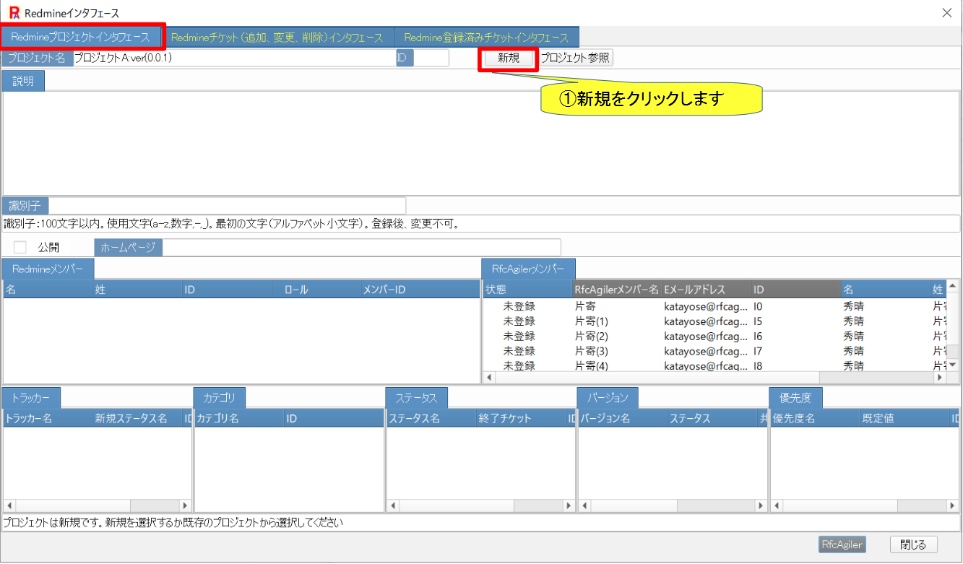
Task: Click the RfcAgilerメンバー名 column header
Action: [617, 289]
